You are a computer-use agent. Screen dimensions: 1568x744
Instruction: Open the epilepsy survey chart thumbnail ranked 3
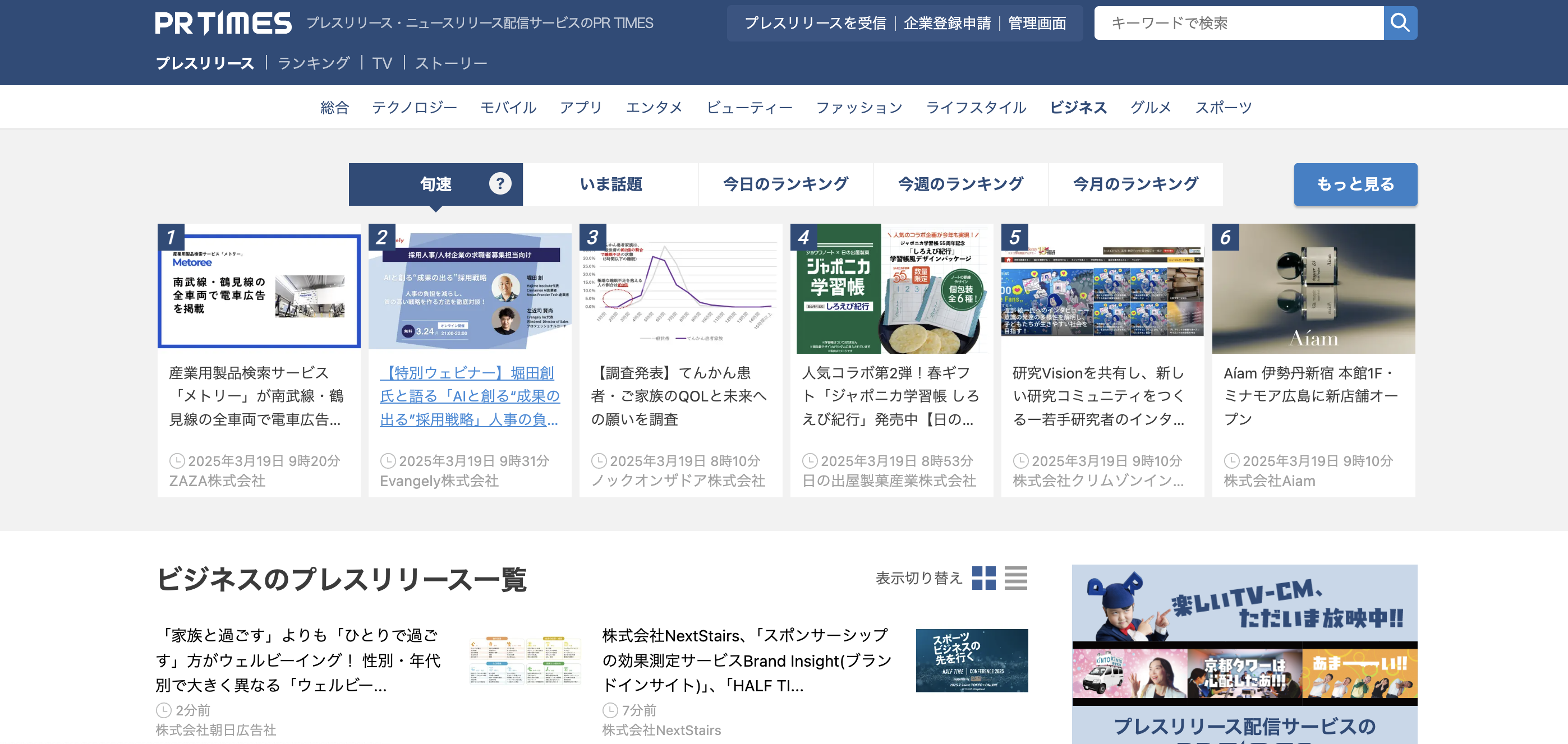coord(680,289)
